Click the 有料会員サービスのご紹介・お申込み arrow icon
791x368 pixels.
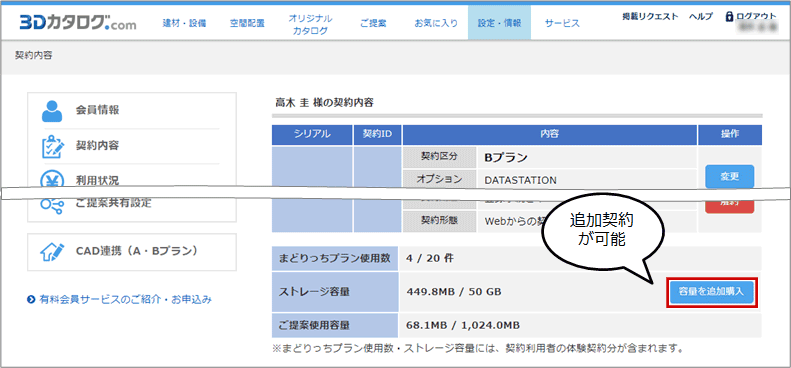tap(31, 300)
